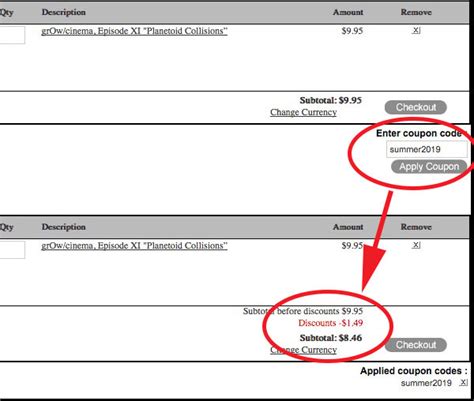Click quantity box in upper cart
The width and height of the screenshot is (474, 401).
pos(12,35)
